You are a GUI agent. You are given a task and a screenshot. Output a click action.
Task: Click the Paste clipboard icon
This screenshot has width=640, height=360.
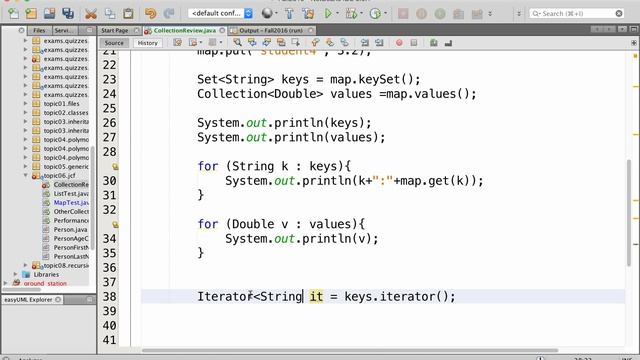(x=128, y=13)
